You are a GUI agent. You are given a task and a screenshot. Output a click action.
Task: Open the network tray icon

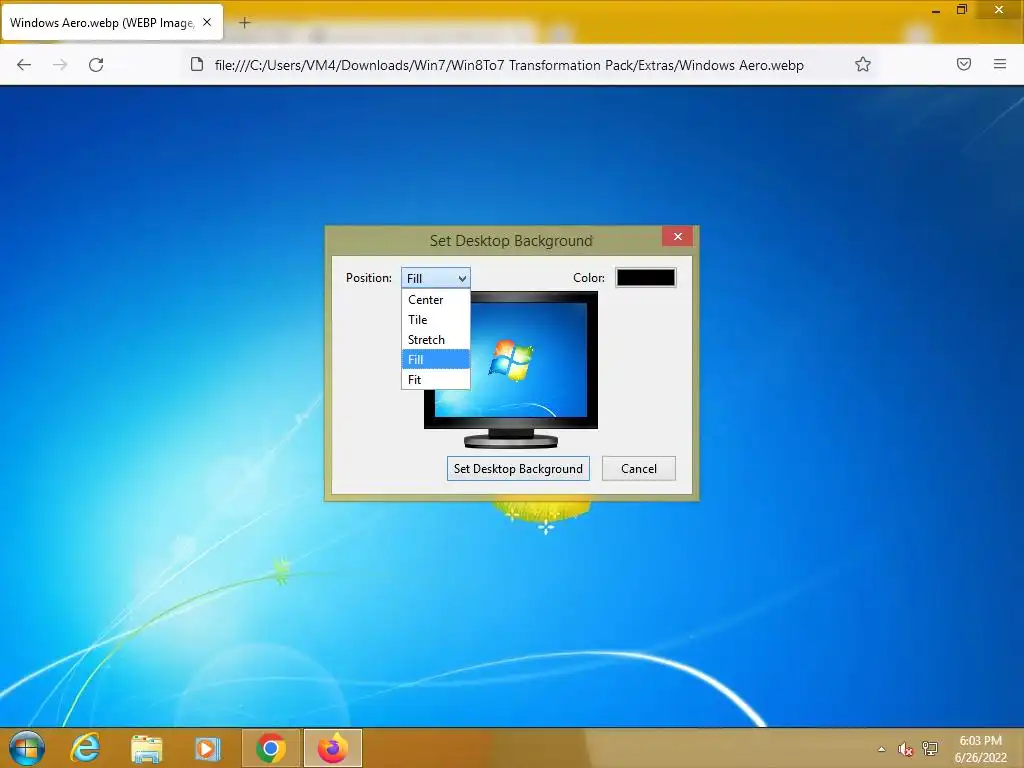[930, 748]
